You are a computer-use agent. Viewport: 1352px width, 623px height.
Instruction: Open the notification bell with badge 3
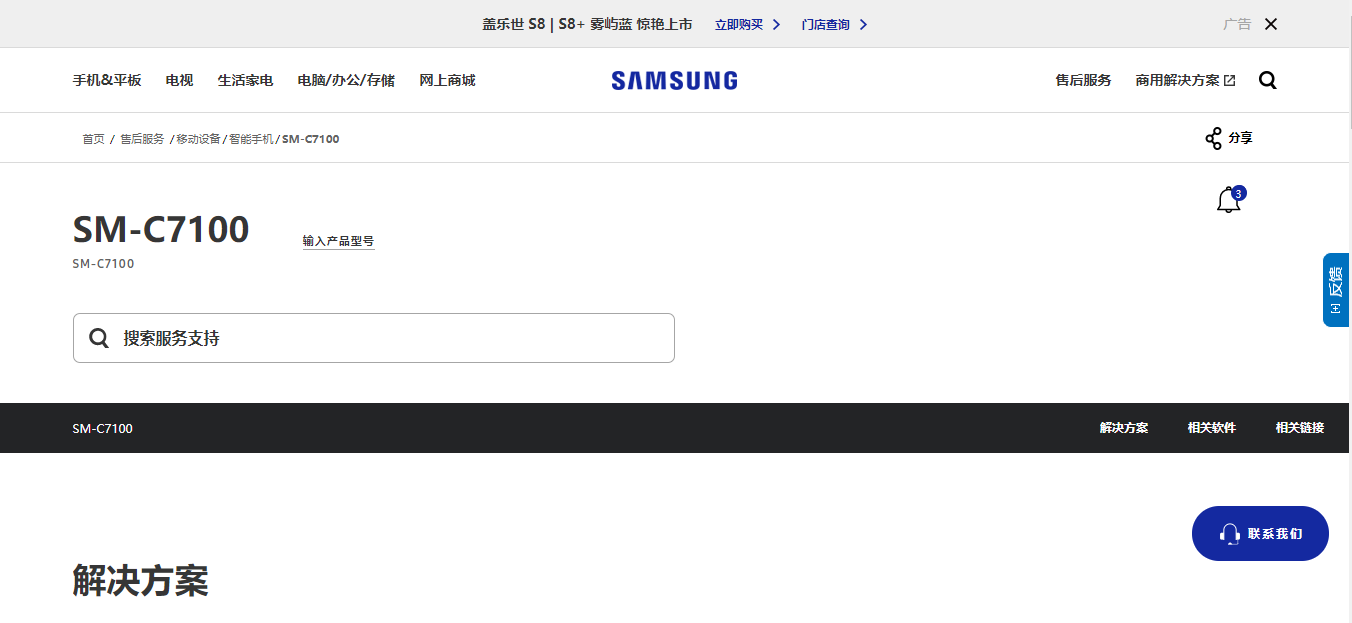pyautogui.click(x=1230, y=199)
